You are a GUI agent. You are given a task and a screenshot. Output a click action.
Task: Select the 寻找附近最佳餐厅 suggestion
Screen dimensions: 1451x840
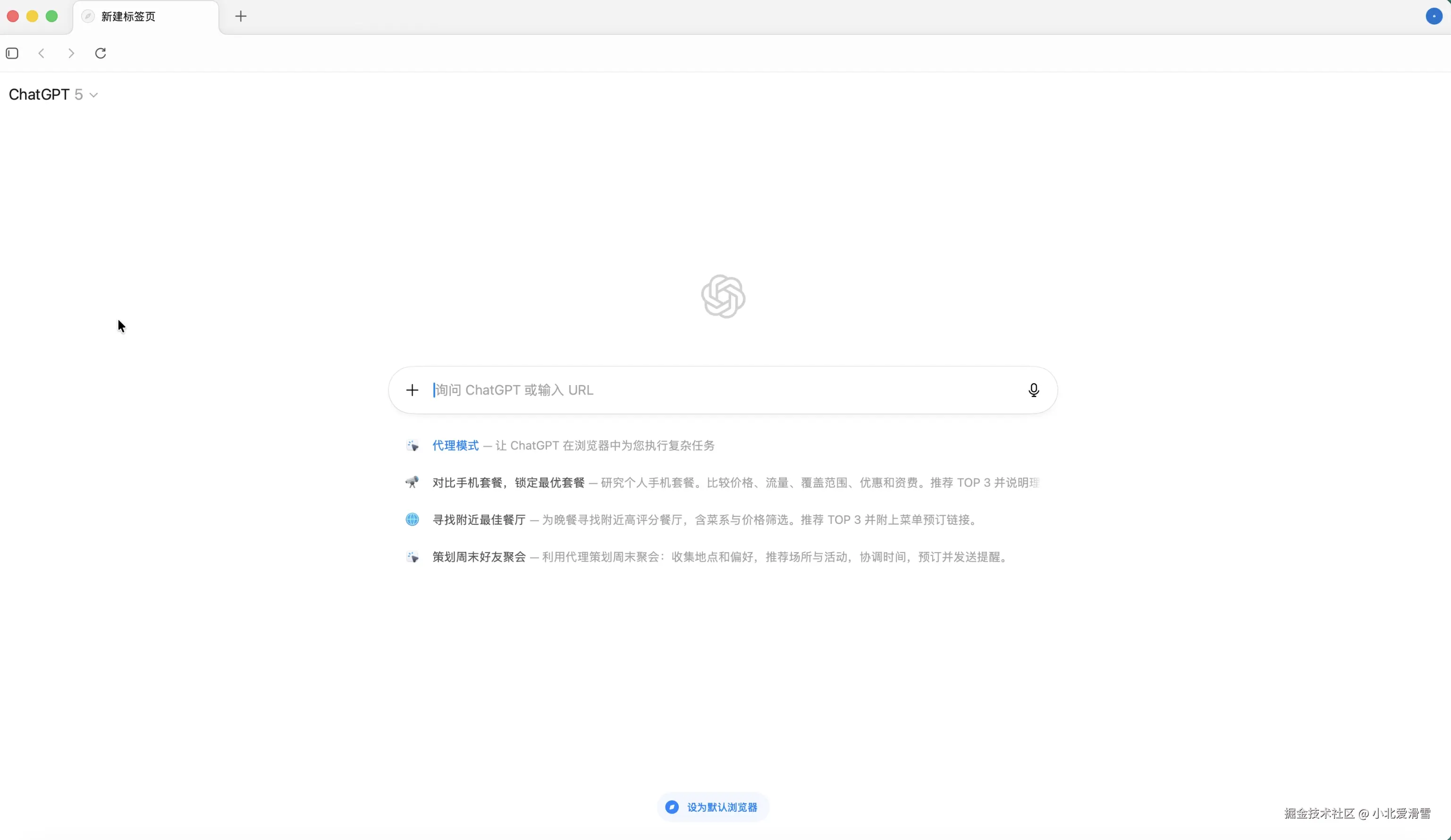coord(479,520)
